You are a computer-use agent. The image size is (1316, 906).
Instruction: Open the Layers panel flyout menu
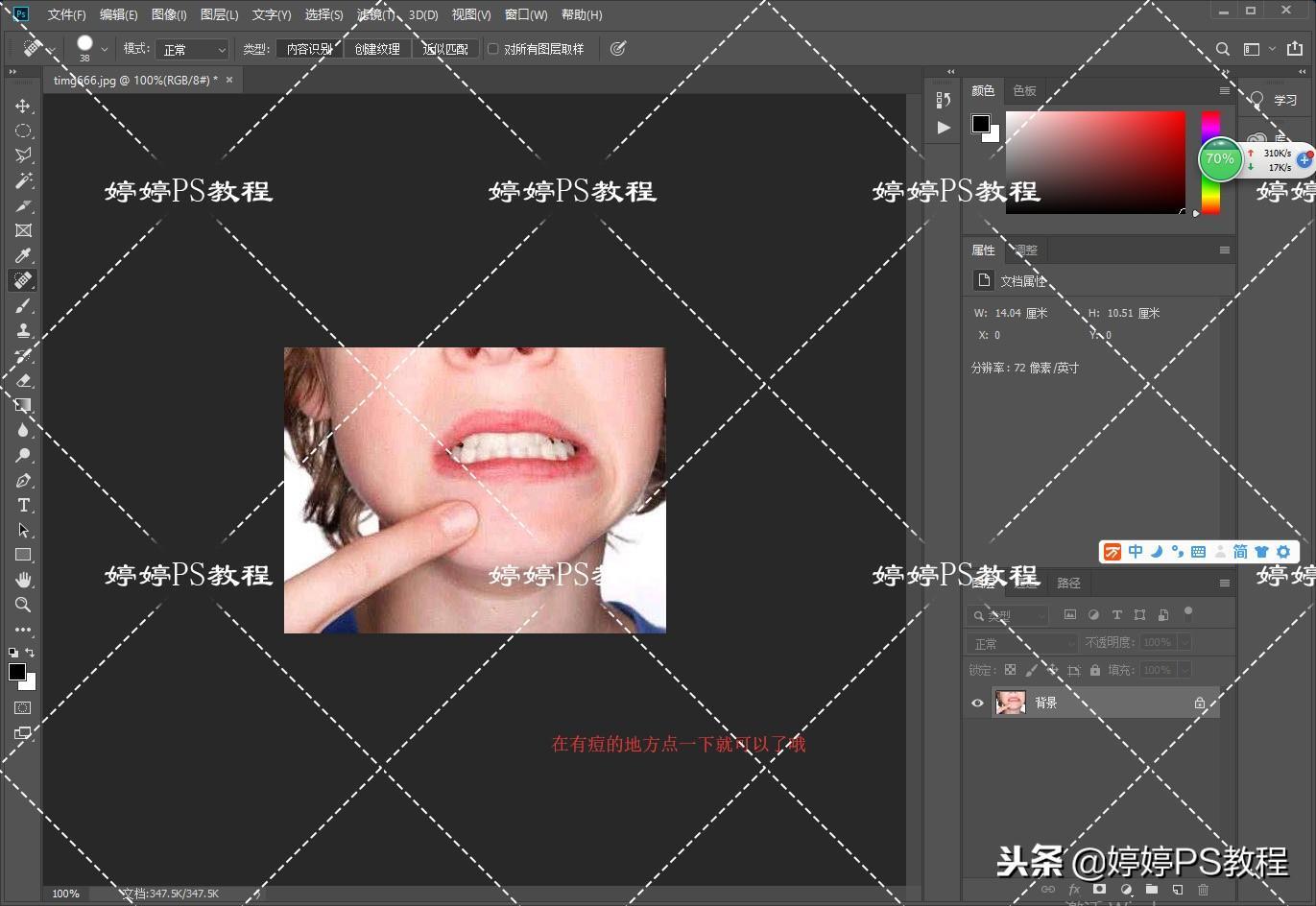click(x=1224, y=583)
